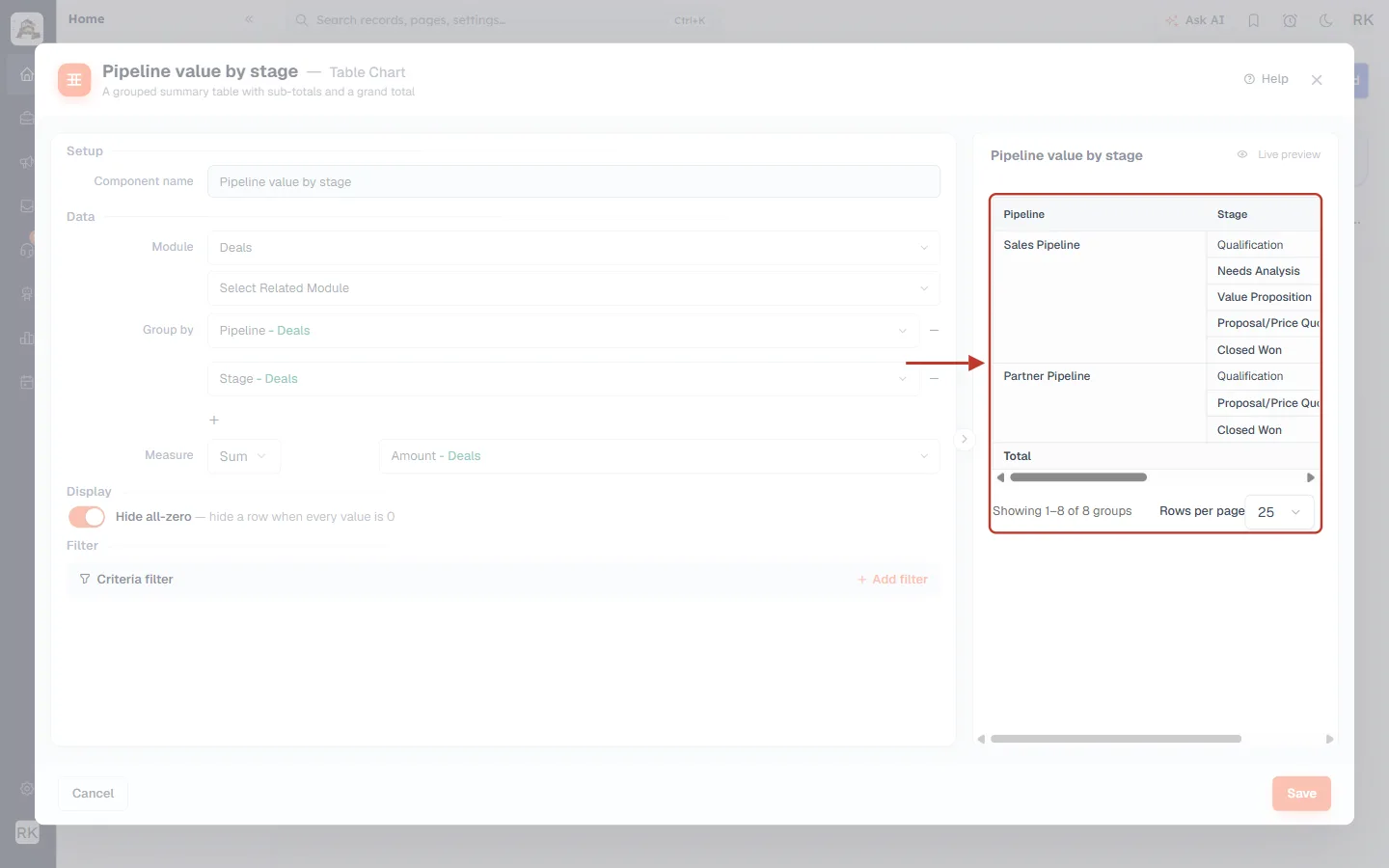Screen dimensions: 1389x868
Task: Click the table scroll left arrow
Action: pyautogui.click(x=1000, y=477)
